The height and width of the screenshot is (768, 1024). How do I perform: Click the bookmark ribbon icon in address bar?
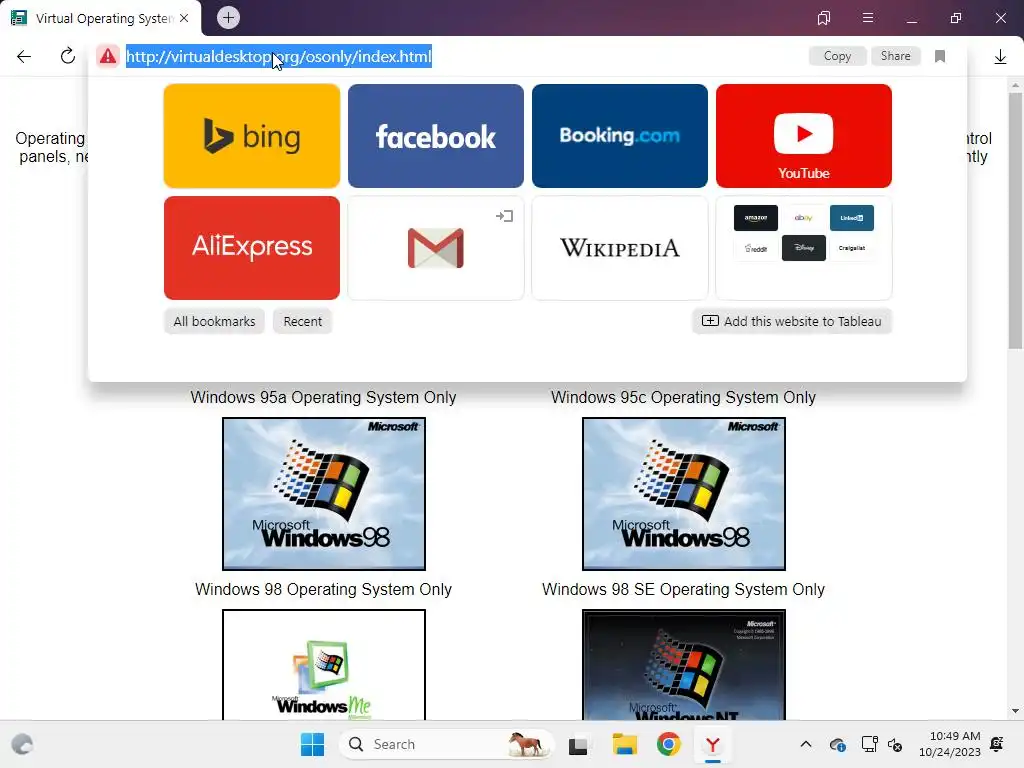click(940, 56)
